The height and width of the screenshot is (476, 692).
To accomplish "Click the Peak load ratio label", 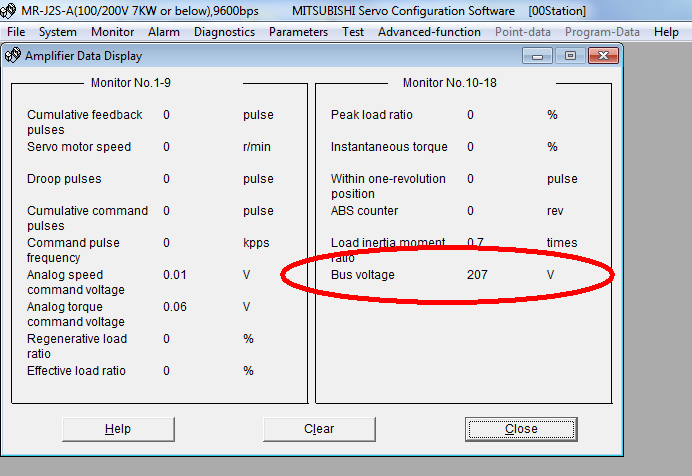I will [372, 115].
